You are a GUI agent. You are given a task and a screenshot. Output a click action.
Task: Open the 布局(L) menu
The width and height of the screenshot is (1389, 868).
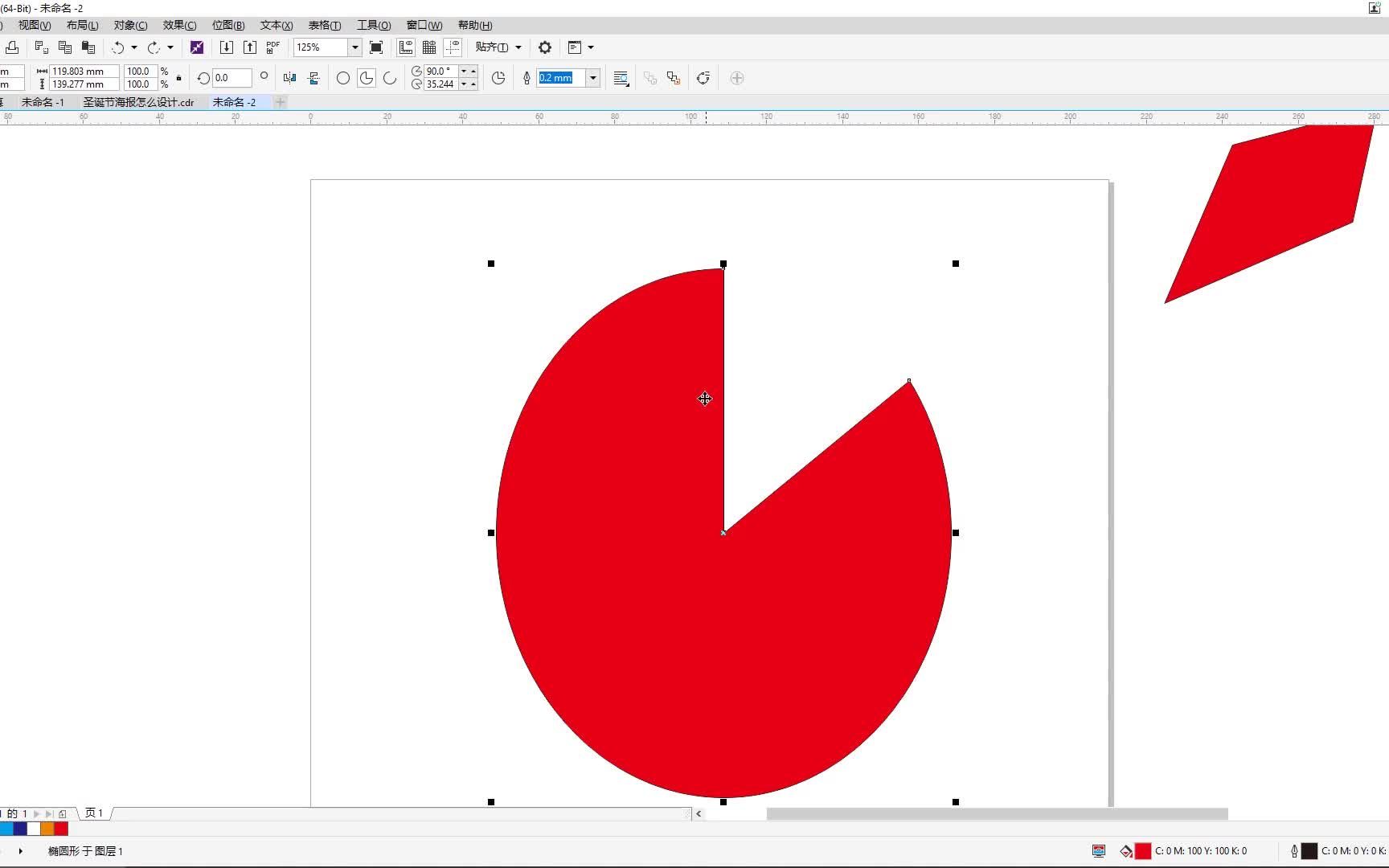pyautogui.click(x=83, y=26)
